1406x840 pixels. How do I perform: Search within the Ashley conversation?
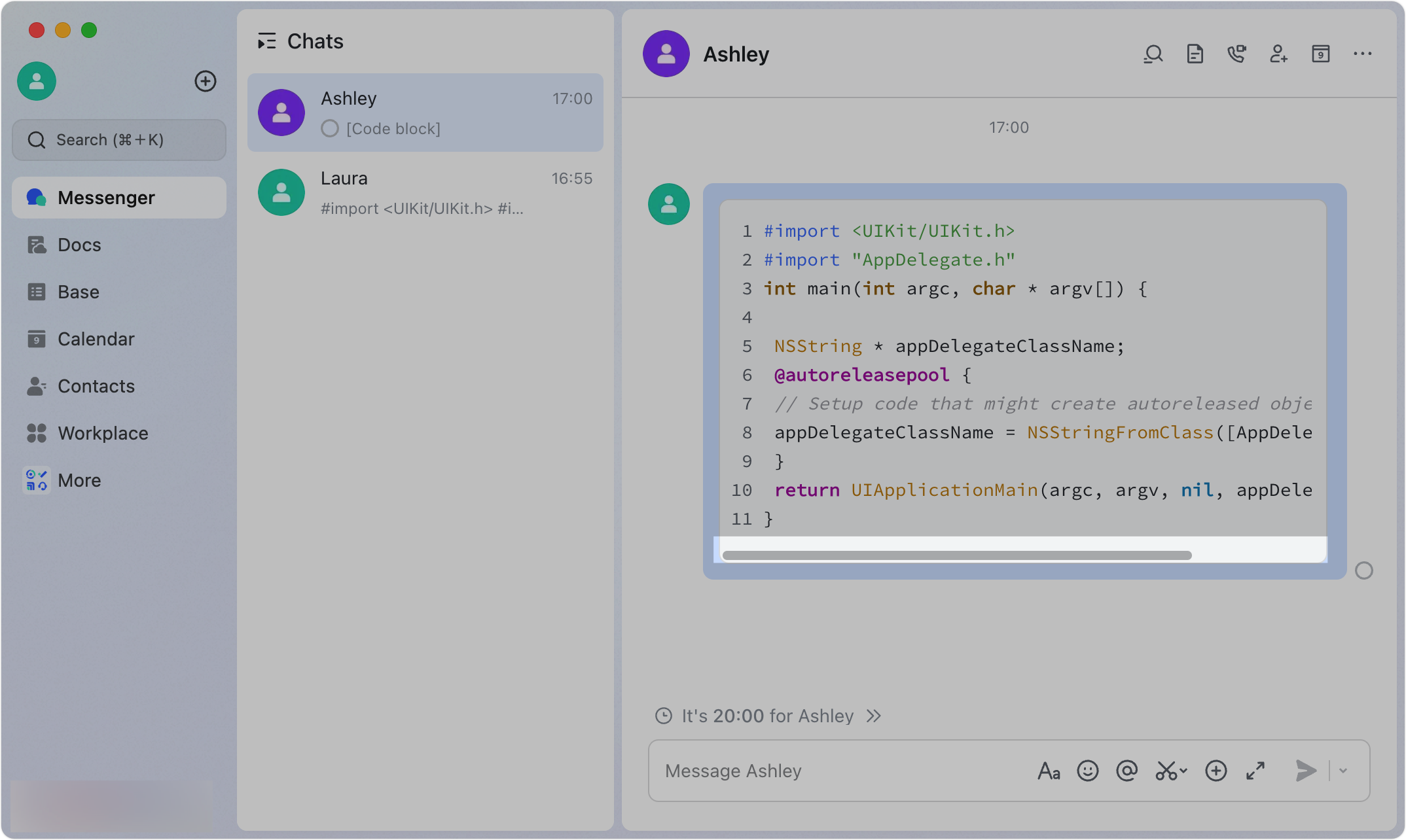coord(1153,54)
